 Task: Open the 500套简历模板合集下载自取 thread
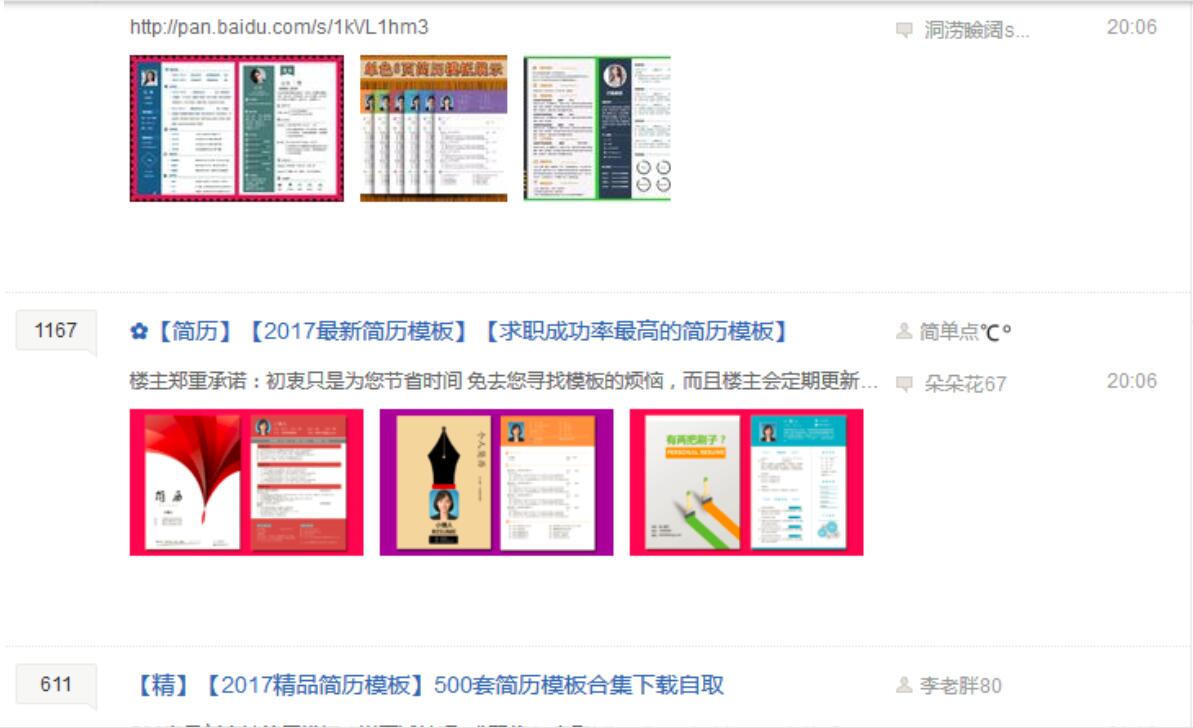click(430, 685)
